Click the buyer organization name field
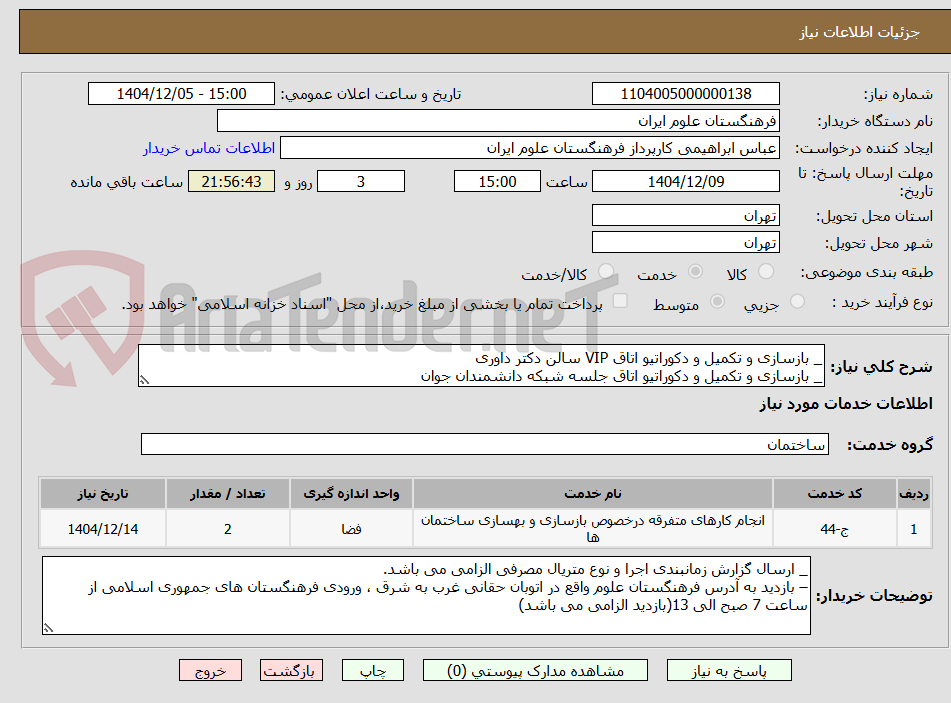The image size is (951, 703). 499,121
